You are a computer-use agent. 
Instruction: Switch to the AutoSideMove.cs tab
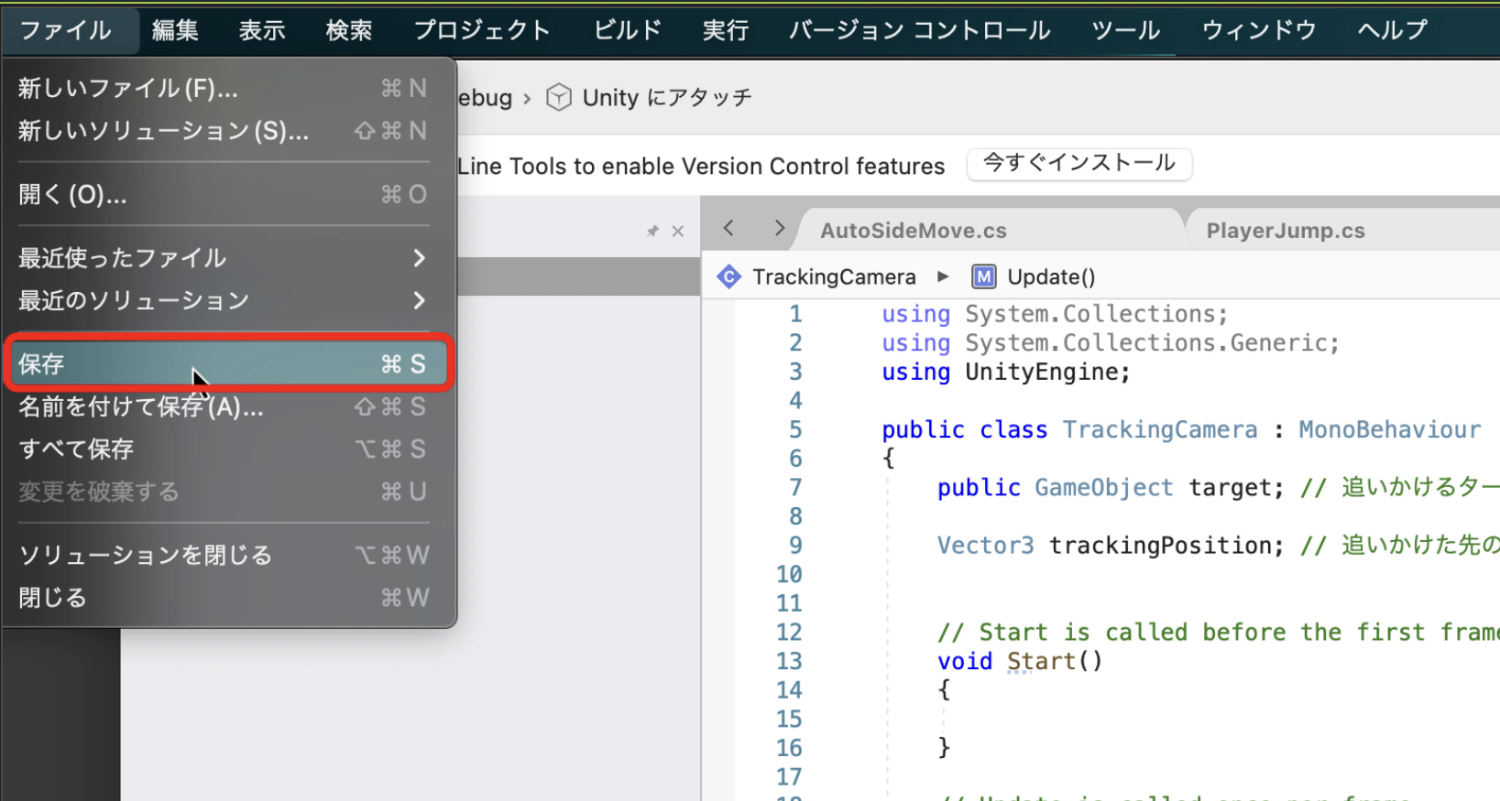point(913,231)
